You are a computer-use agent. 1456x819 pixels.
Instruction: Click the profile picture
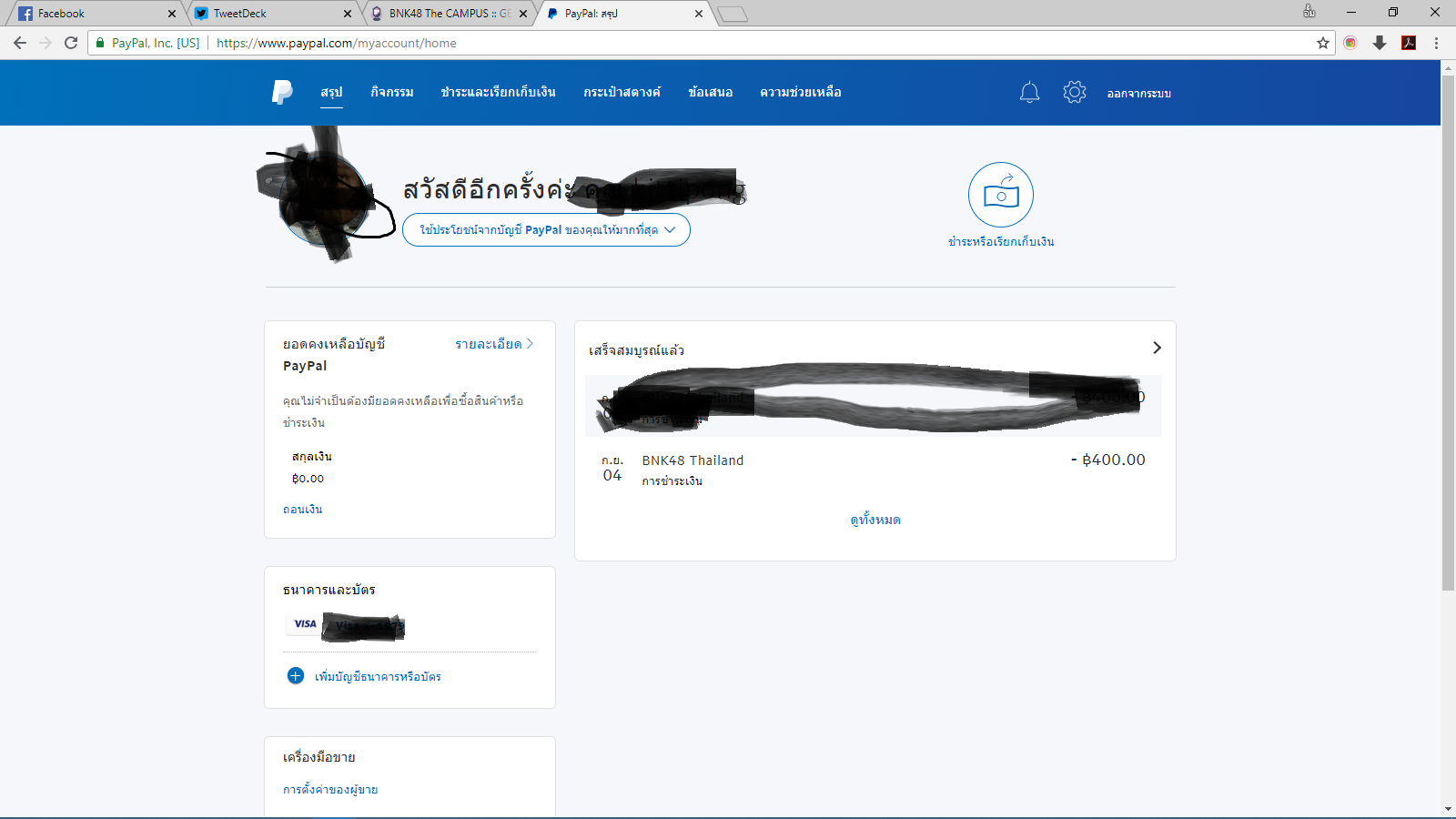tap(326, 197)
